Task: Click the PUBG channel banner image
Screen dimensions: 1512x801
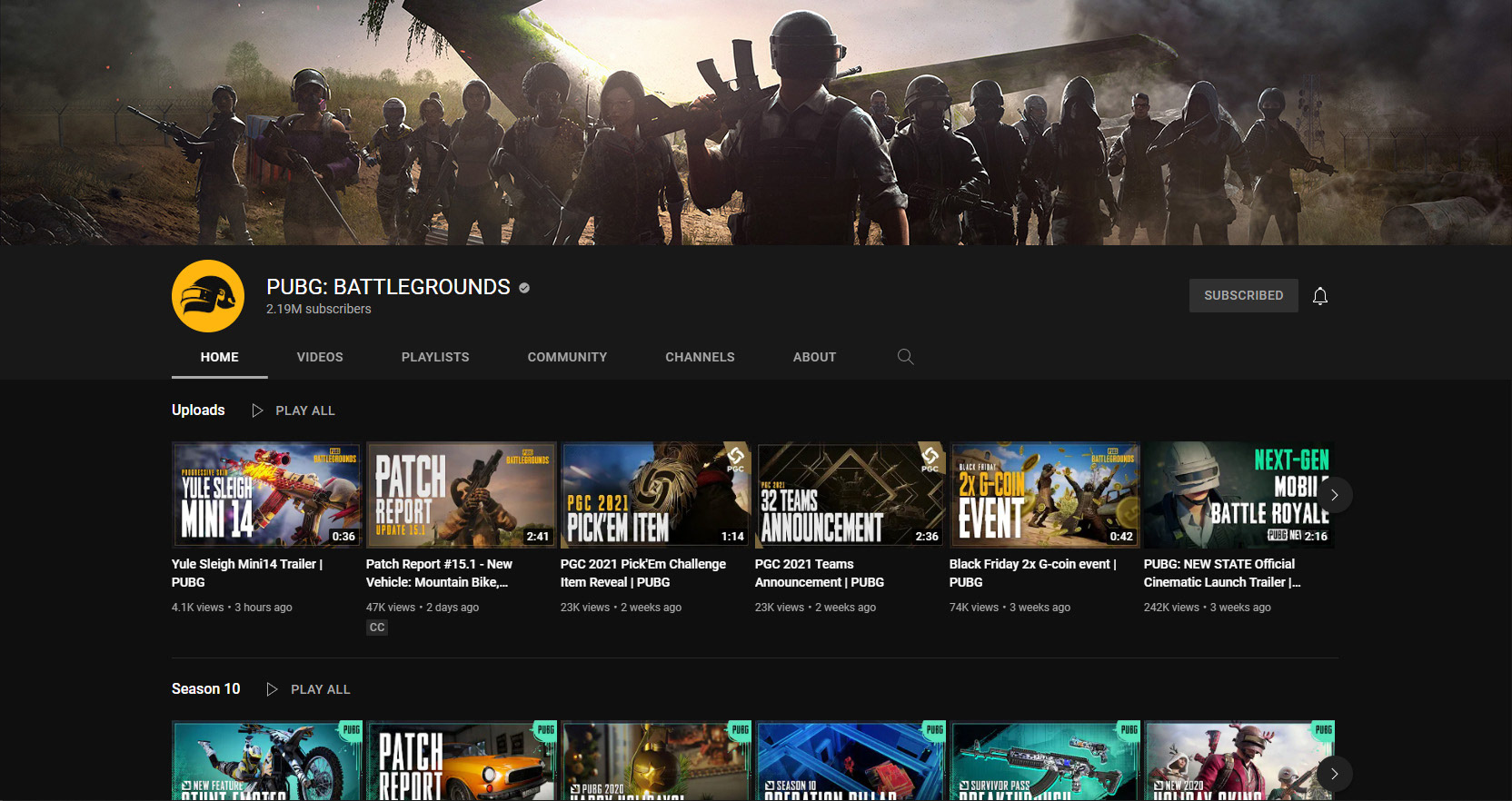Action: pos(756,123)
